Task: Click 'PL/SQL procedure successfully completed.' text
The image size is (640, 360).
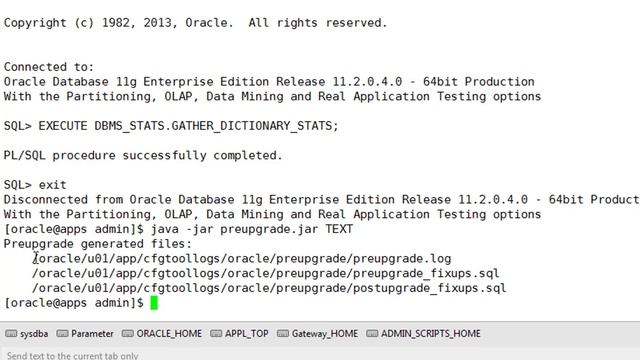Action: pos(143,156)
